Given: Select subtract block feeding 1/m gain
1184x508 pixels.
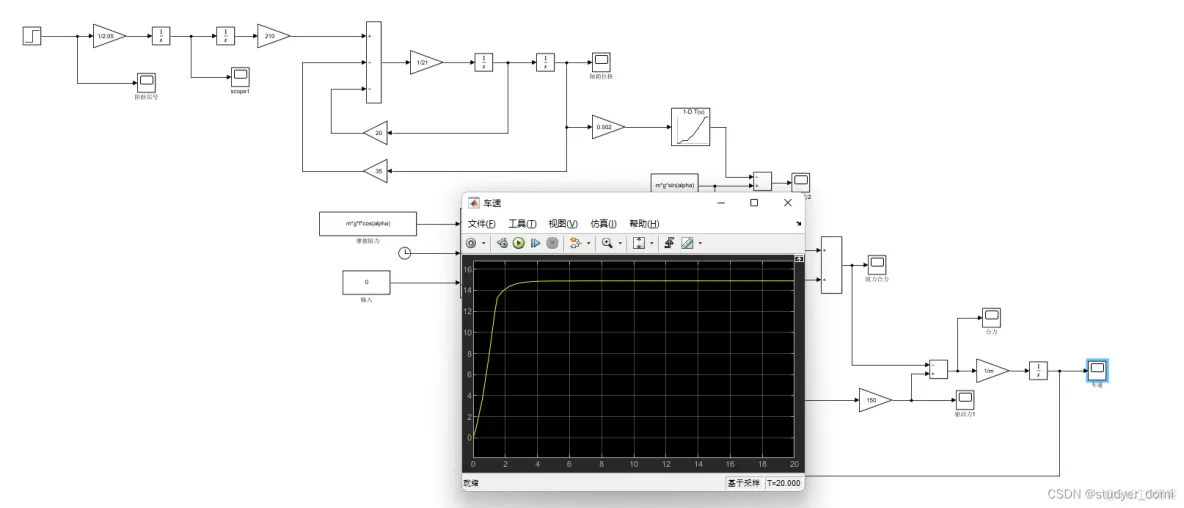Looking at the screenshot, I should click(938, 369).
